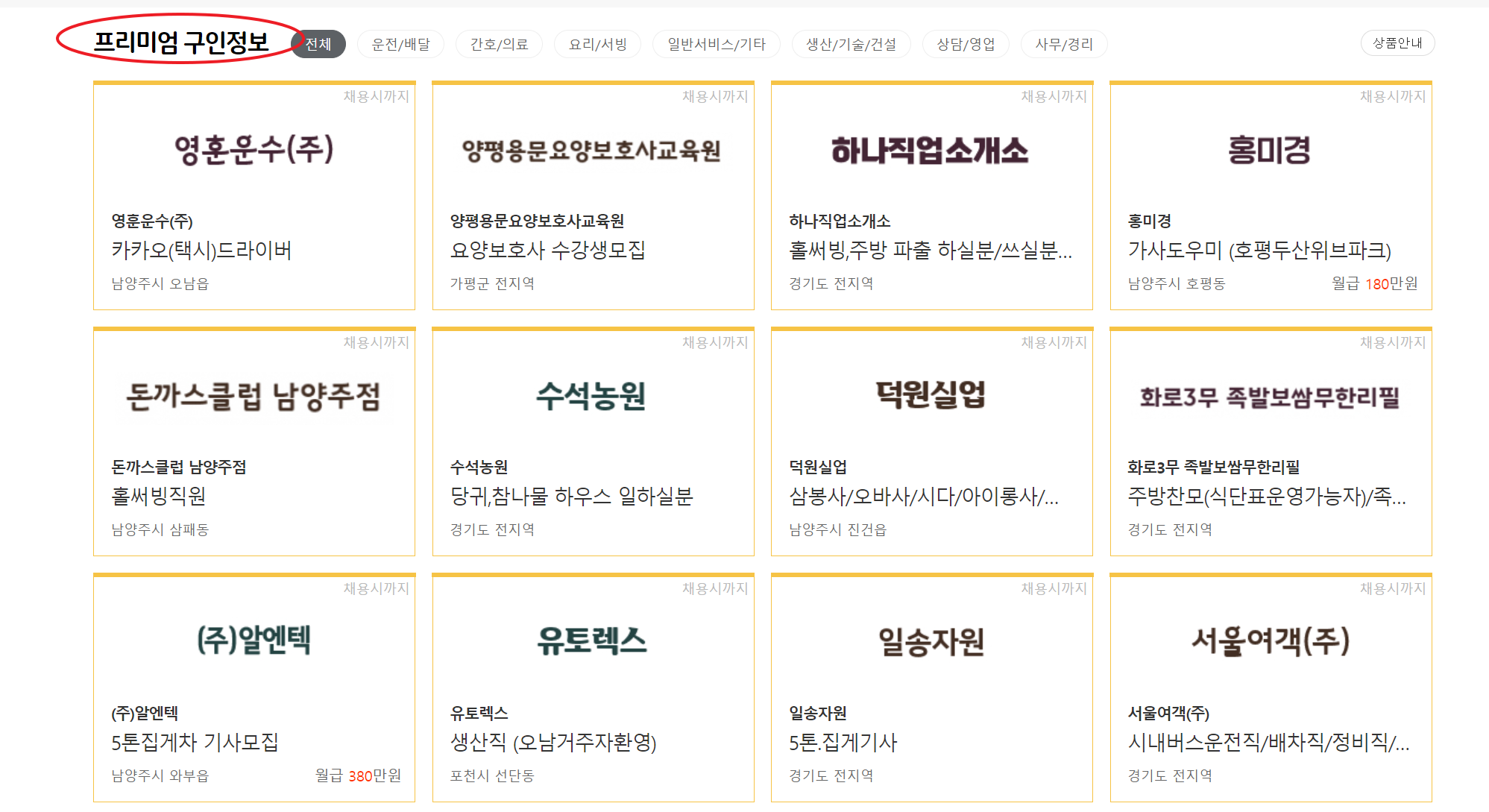The width and height of the screenshot is (1489, 812).
Task: Click the 월급 180만원 salary text
Action: tap(1375, 284)
